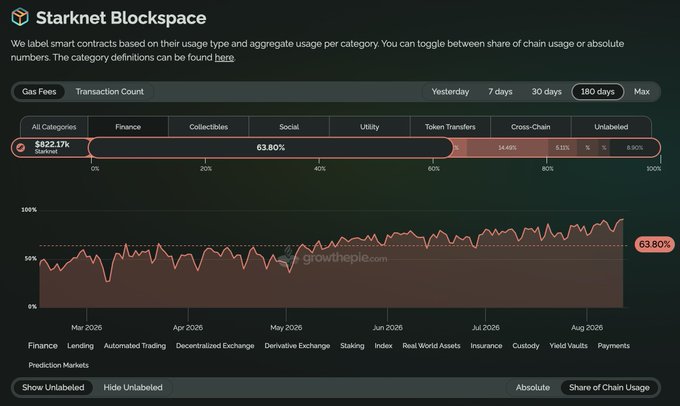The image size is (680, 406).
Task: Select the Payments subcategory
Action: tap(613, 346)
